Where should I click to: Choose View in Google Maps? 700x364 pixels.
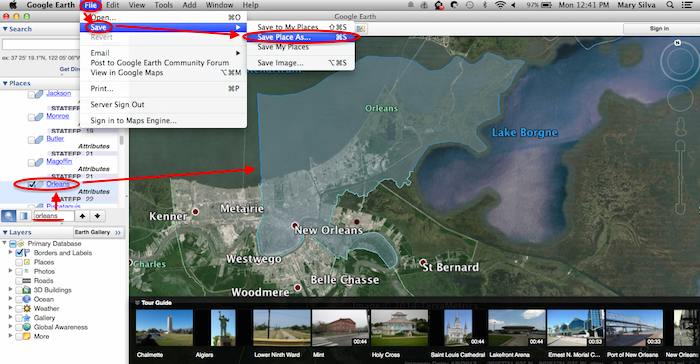tap(163, 72)
